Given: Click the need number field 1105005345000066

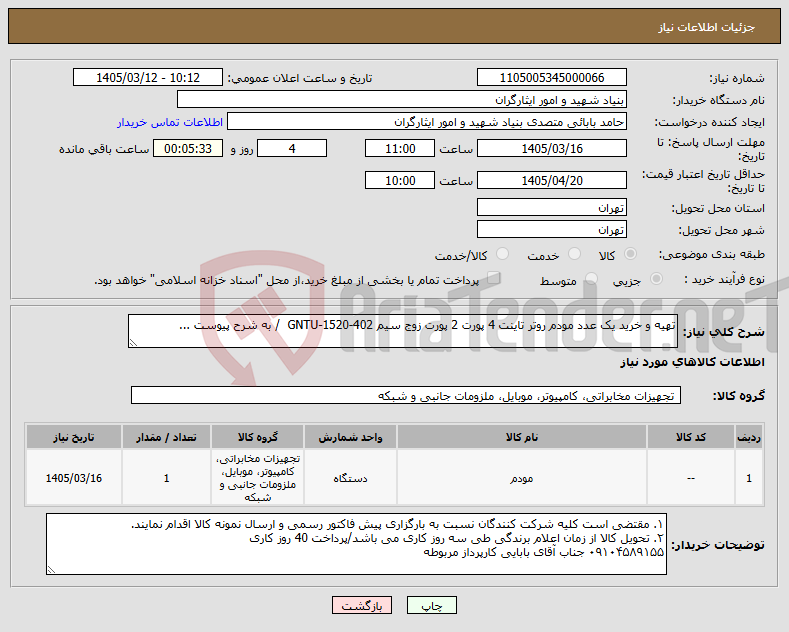Looking at the screenshot, I should [551, 77].
